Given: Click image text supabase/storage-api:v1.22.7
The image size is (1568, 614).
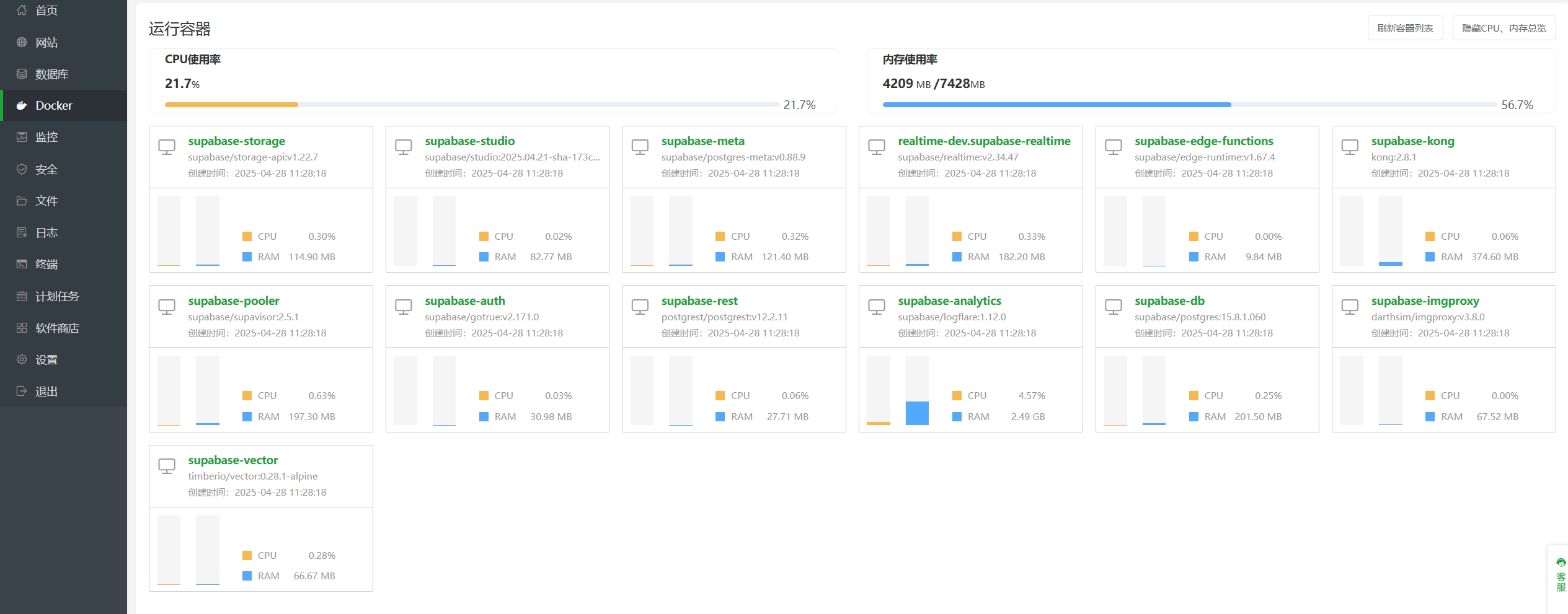Looking at the screenshot, I should [253, 157].
